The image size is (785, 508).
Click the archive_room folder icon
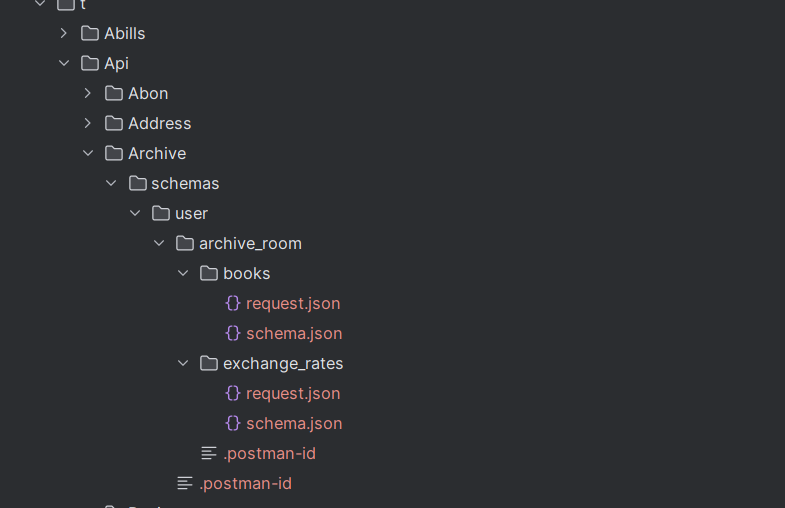(185, 243)
